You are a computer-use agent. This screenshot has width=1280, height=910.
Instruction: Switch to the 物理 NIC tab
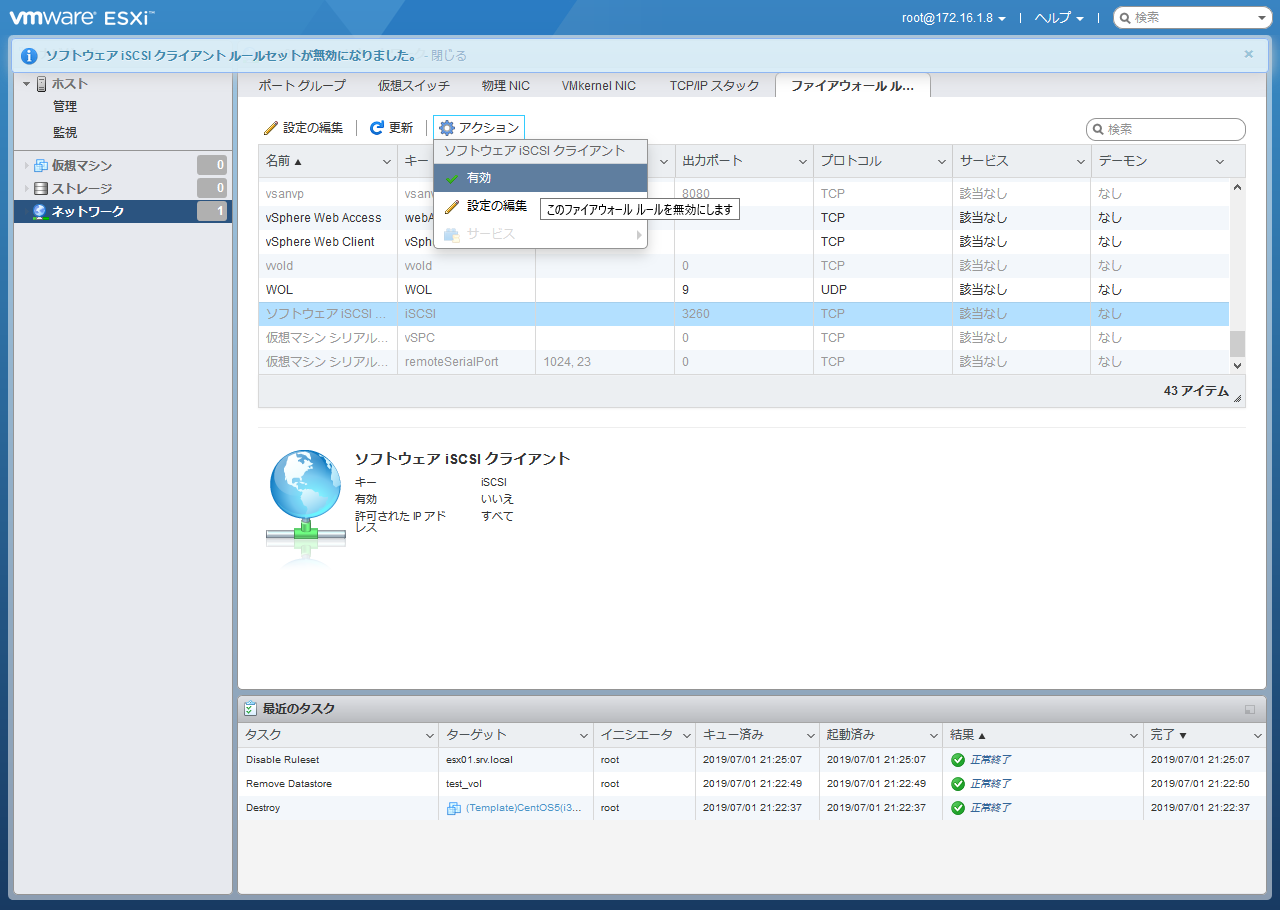point(506,86)
